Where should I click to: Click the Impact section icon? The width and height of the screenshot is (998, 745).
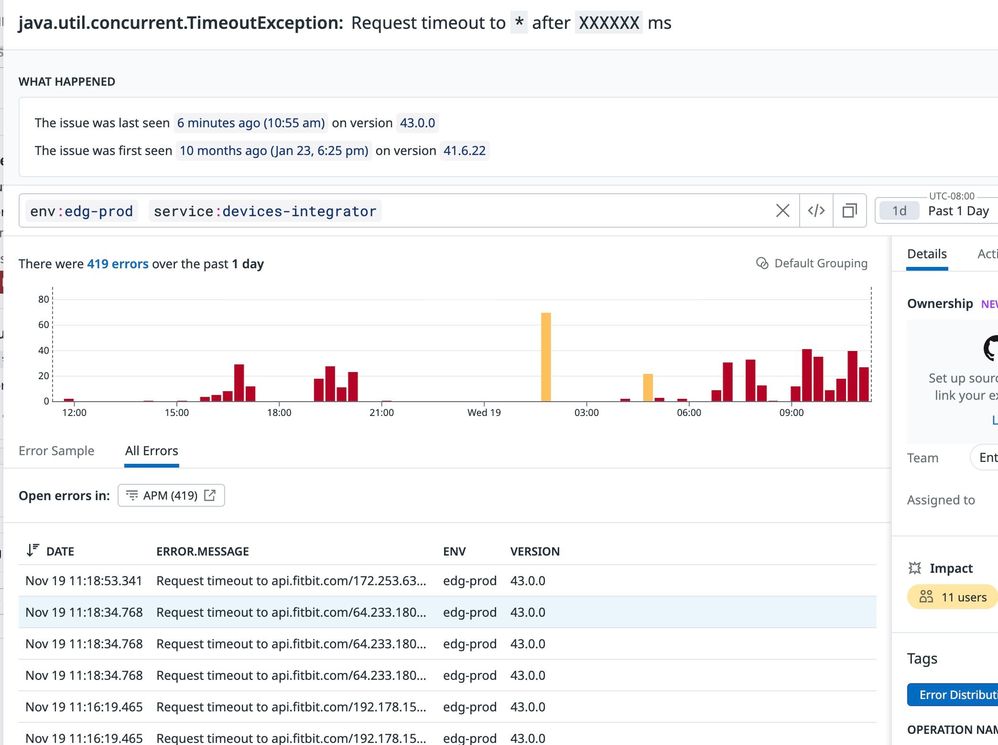914,568
